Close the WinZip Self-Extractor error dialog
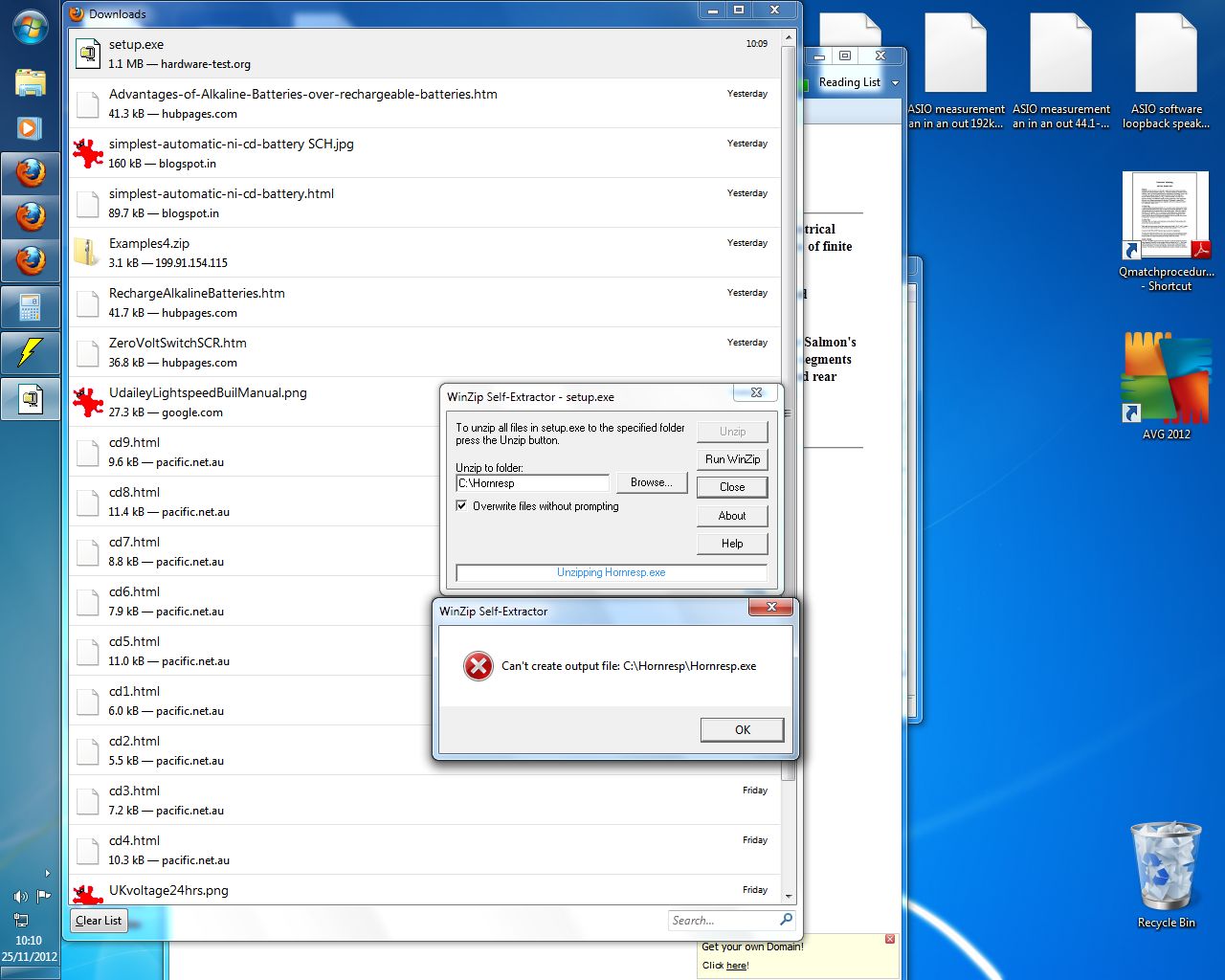 770,607
